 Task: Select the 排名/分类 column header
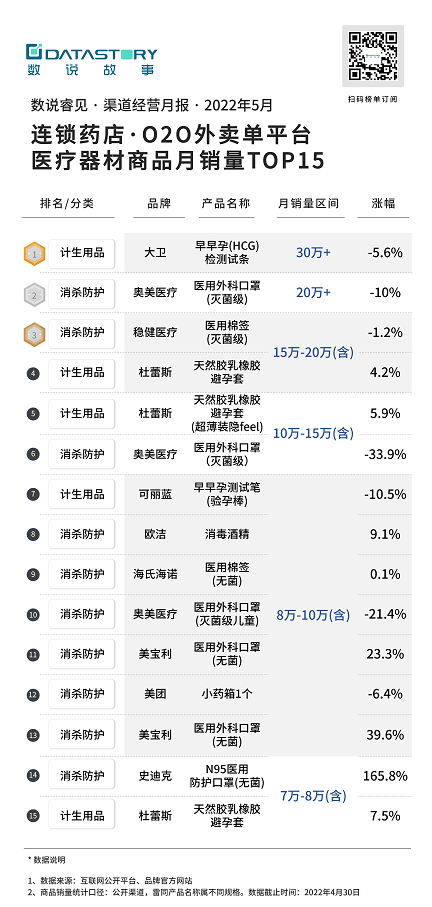(x=67, y=204)
